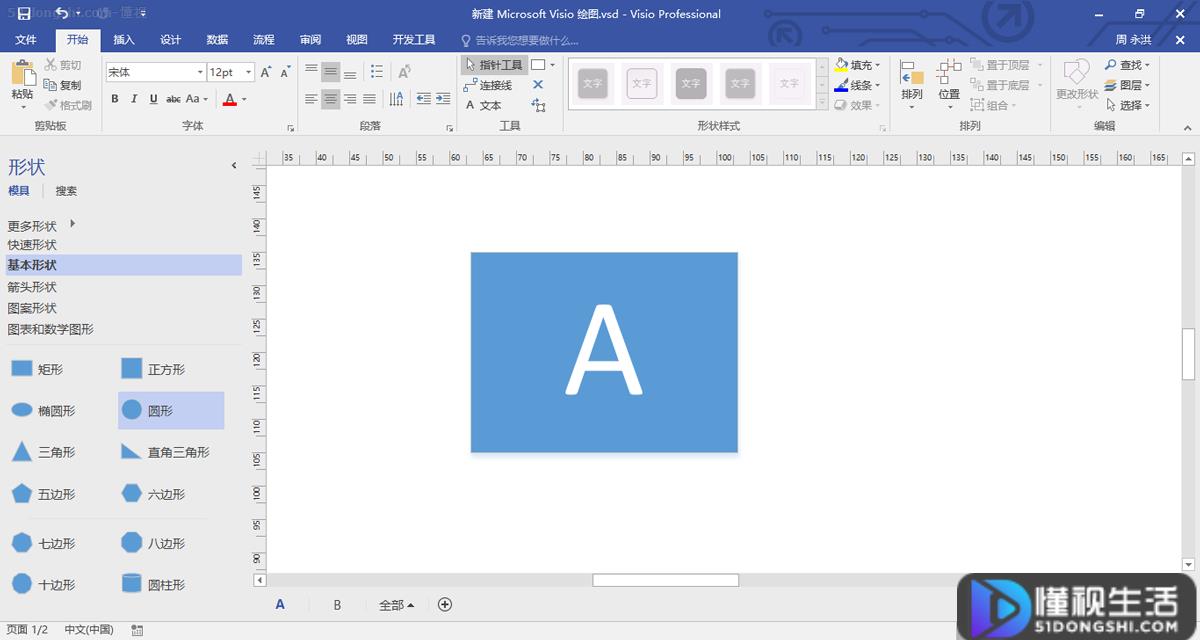
Task: Toggle Bold formatting
Action: 115,99
